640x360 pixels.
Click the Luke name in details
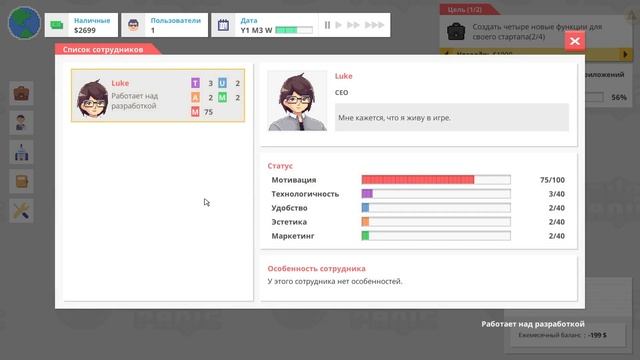(x=343, y=76)
